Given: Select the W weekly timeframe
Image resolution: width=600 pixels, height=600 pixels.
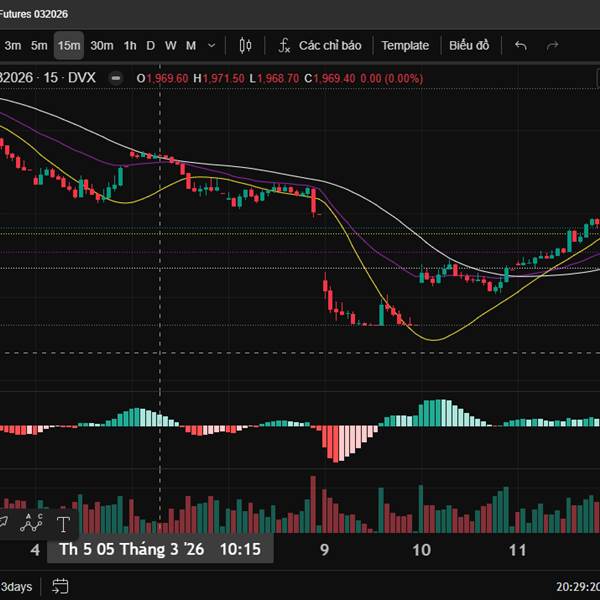Looking at the screenshot, I should (170, 45).
